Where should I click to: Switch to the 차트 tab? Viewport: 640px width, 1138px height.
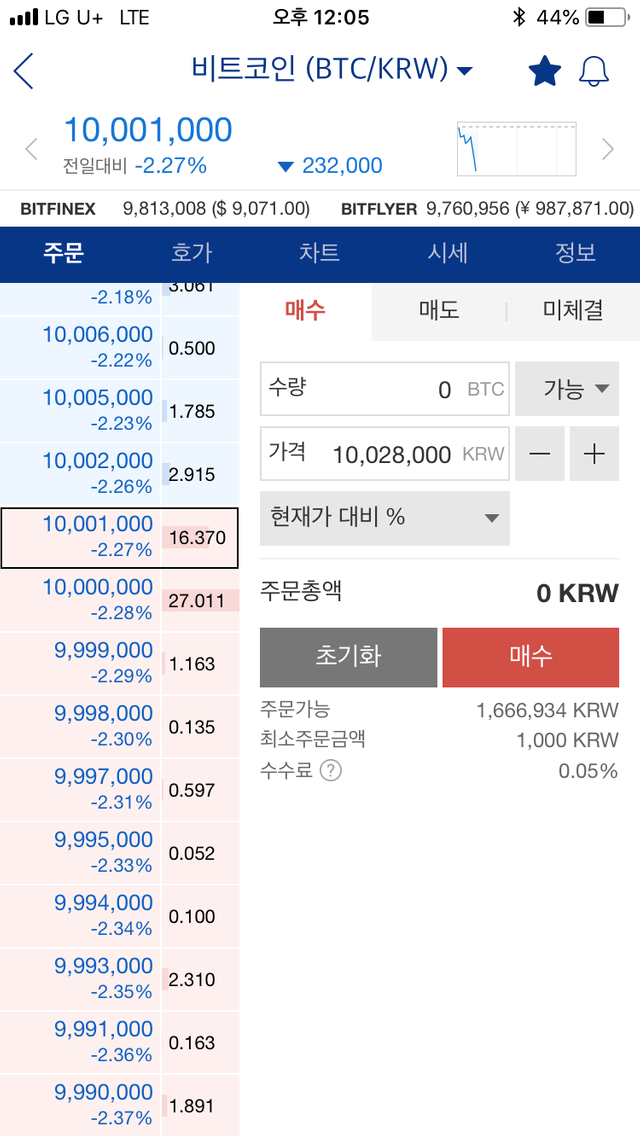[x=319, y=253]
